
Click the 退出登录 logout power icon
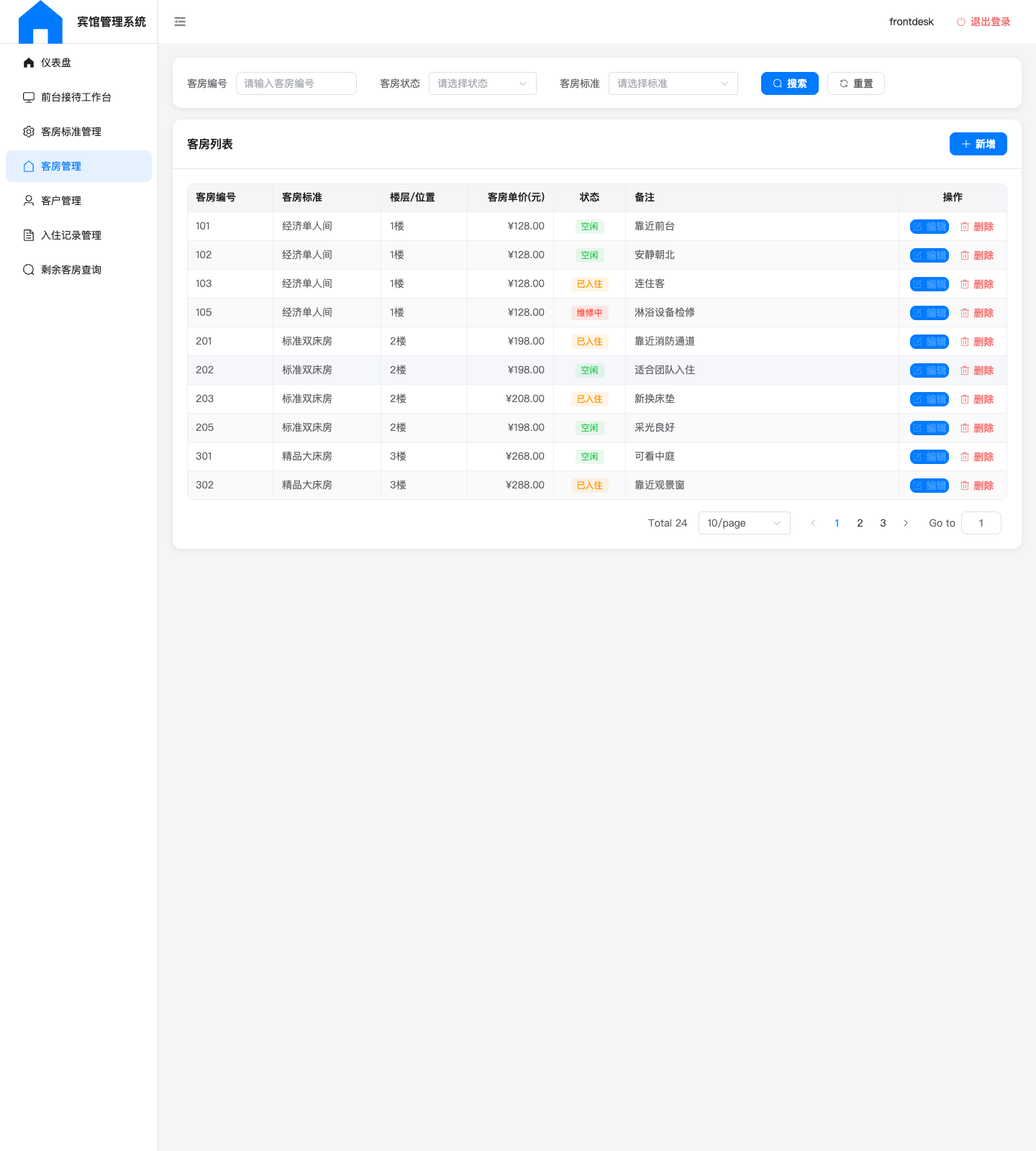pos(960,22)
